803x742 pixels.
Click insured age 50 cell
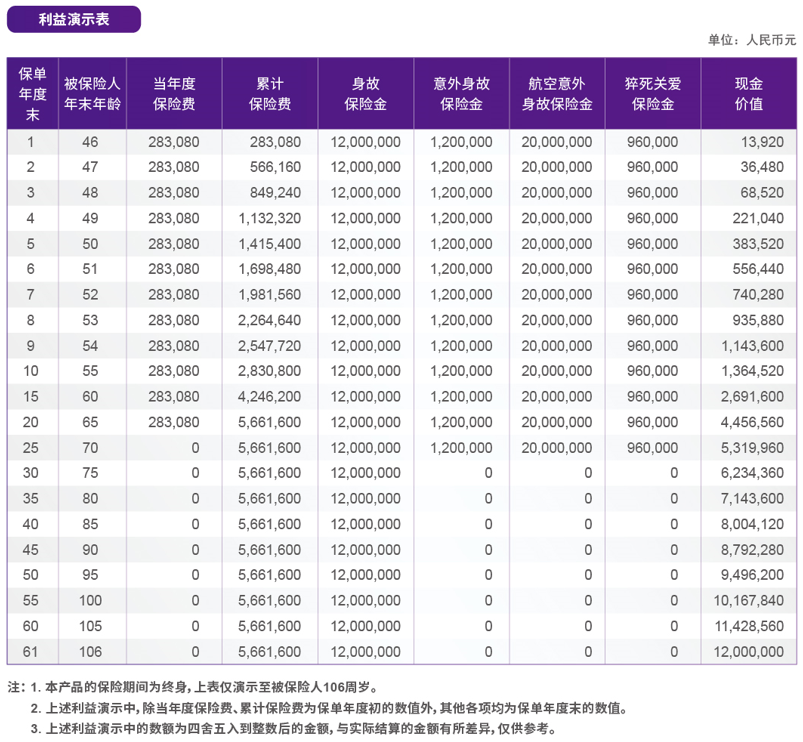click(x=90, y=244)
